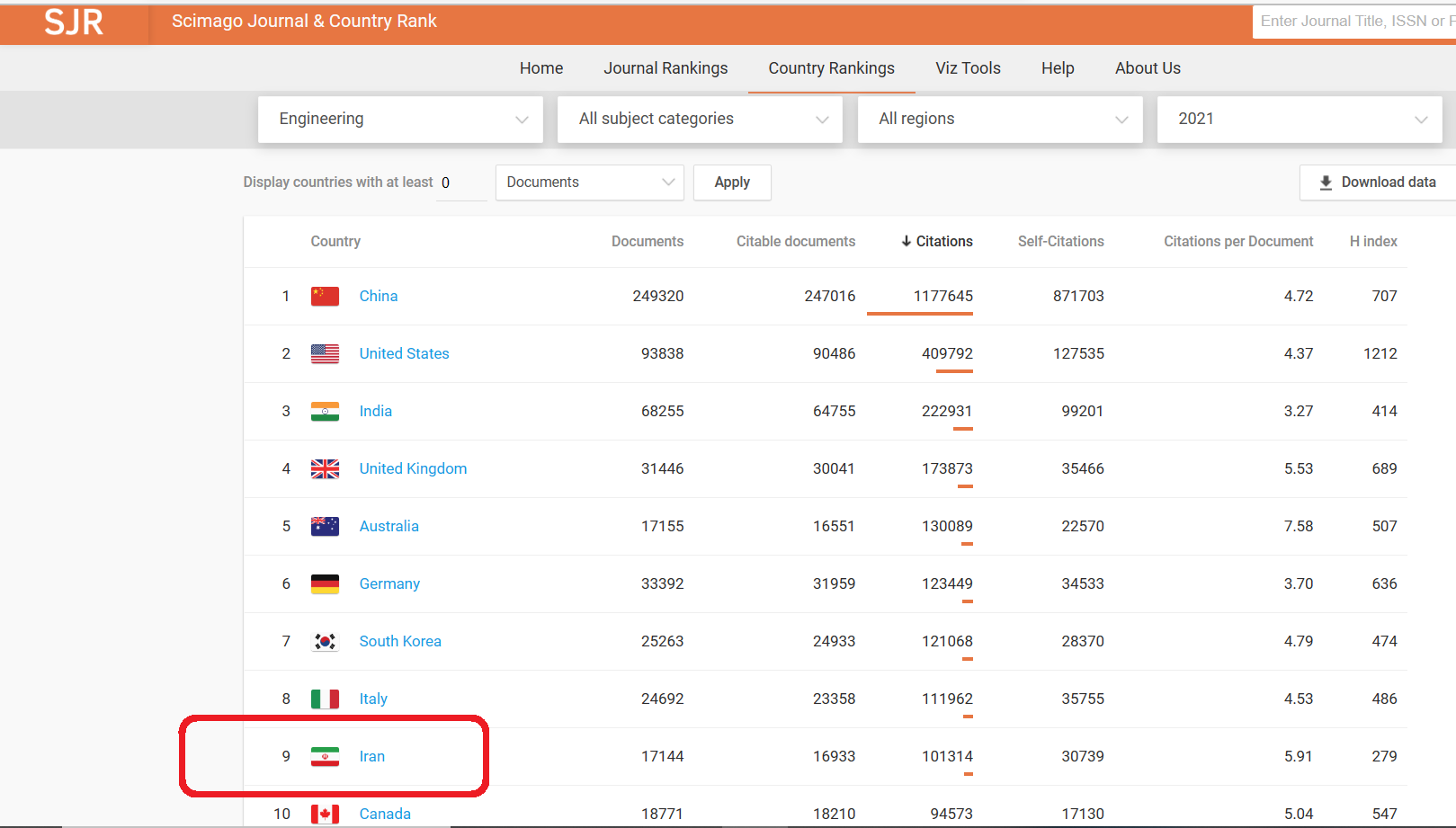Image resolution: width=1456 pixels, height=828 pixels.
Task: Select Canada's documents value 18771
Action: [662, 814]
